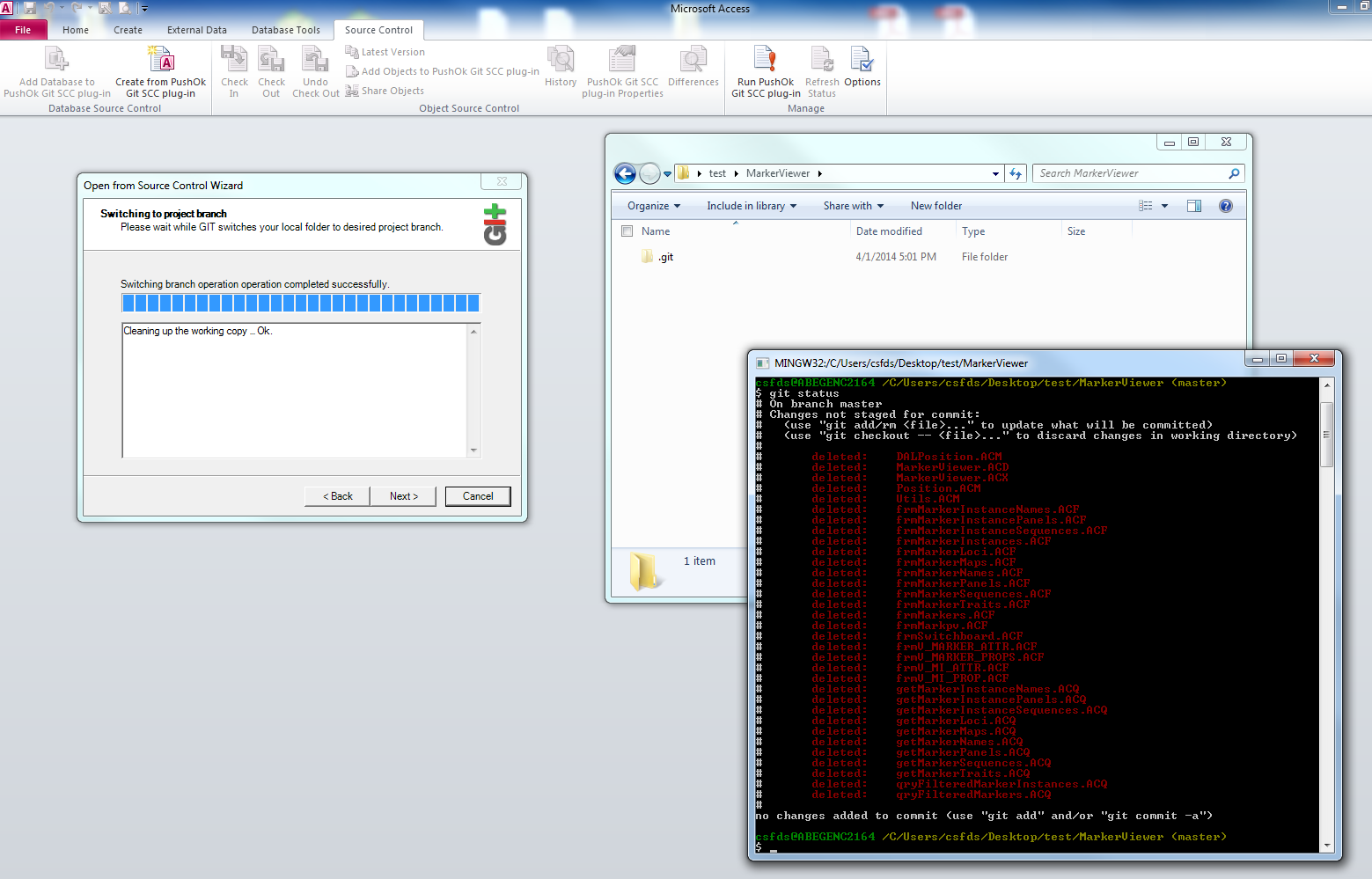Expand the Share with menu
1372x879 pixels.
coord(853,206)
